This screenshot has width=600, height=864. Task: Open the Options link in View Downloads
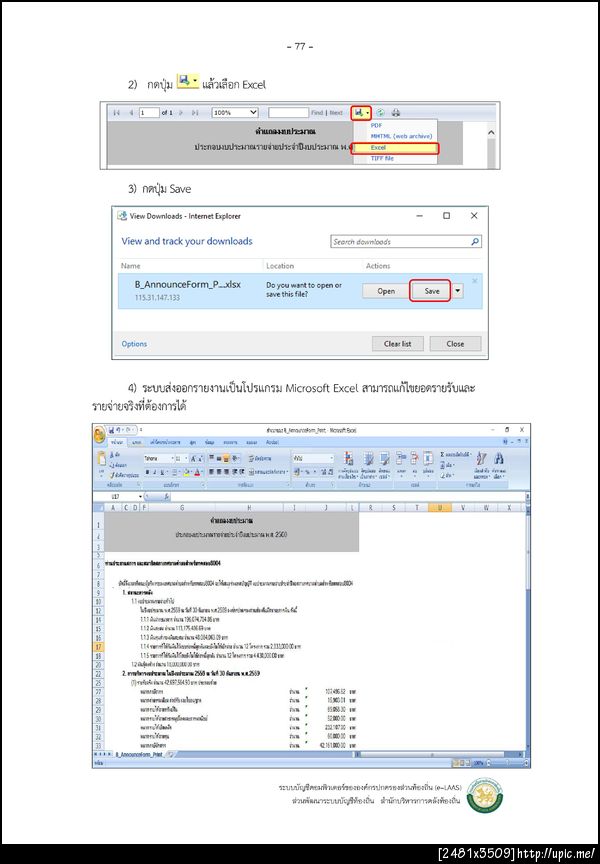pyautogui.click(x=134, y=344)
